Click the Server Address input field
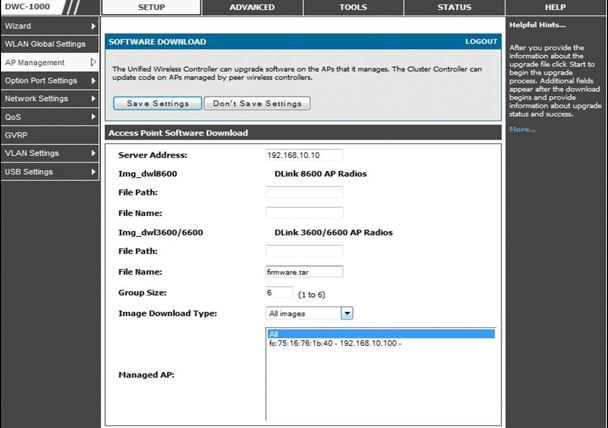The height and width of the screenshot is (428, 608). pyautogui.click(x=304, y=155)
